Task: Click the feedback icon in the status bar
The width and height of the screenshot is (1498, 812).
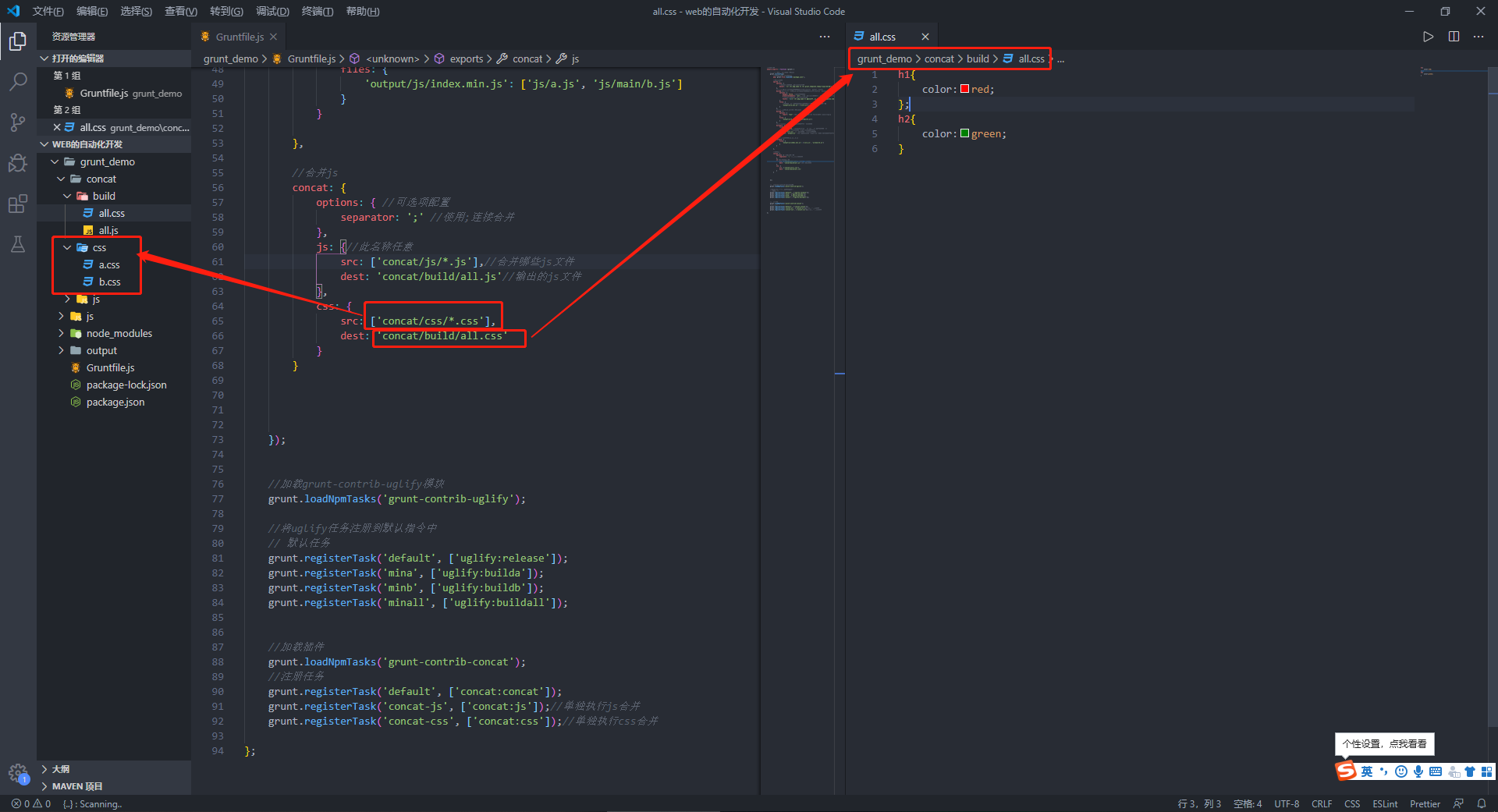Action: 1458,803
